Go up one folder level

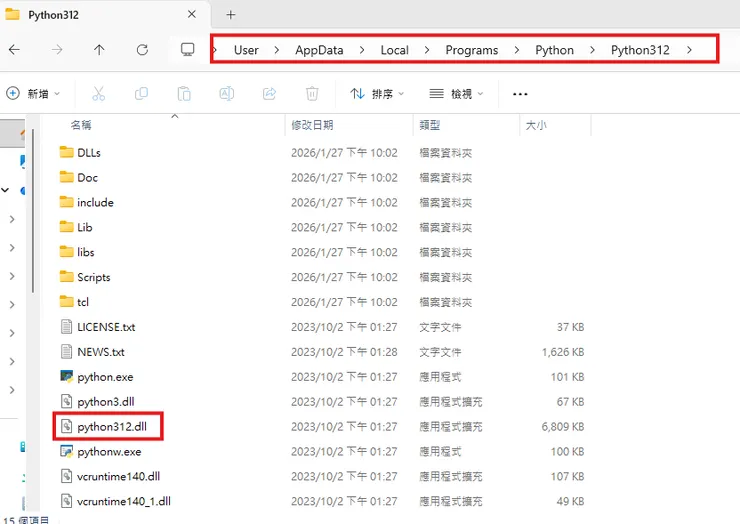coord(99,50)
